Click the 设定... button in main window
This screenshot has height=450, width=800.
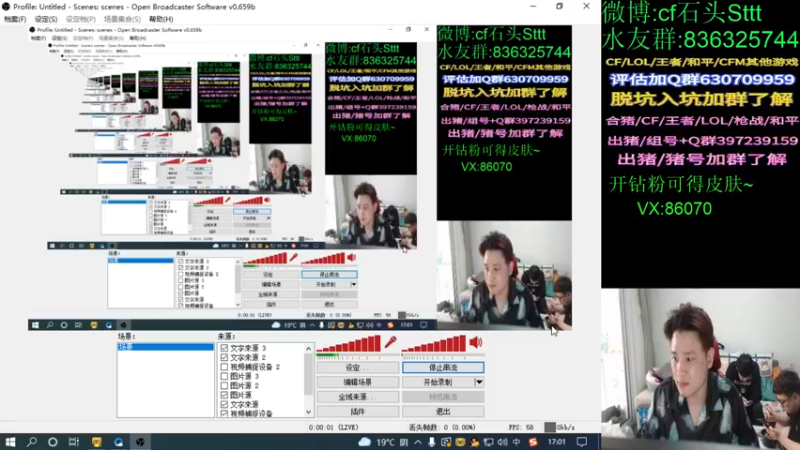pyautogui.click(x=358, y=367)
